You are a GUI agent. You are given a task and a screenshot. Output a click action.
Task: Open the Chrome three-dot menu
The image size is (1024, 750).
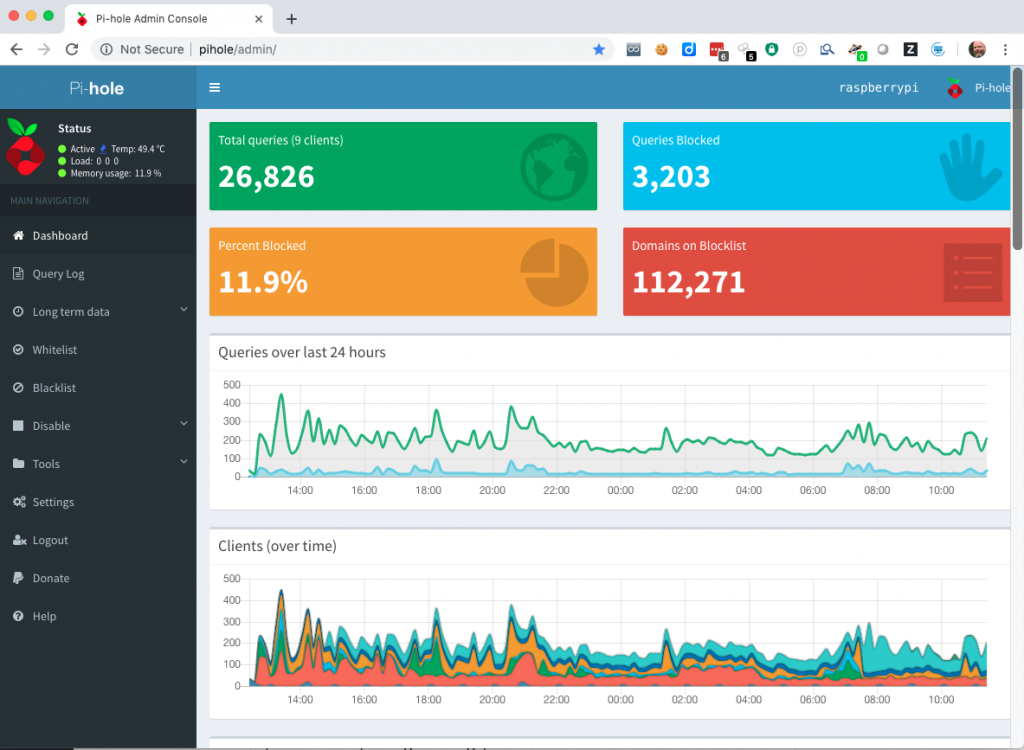1005,49
